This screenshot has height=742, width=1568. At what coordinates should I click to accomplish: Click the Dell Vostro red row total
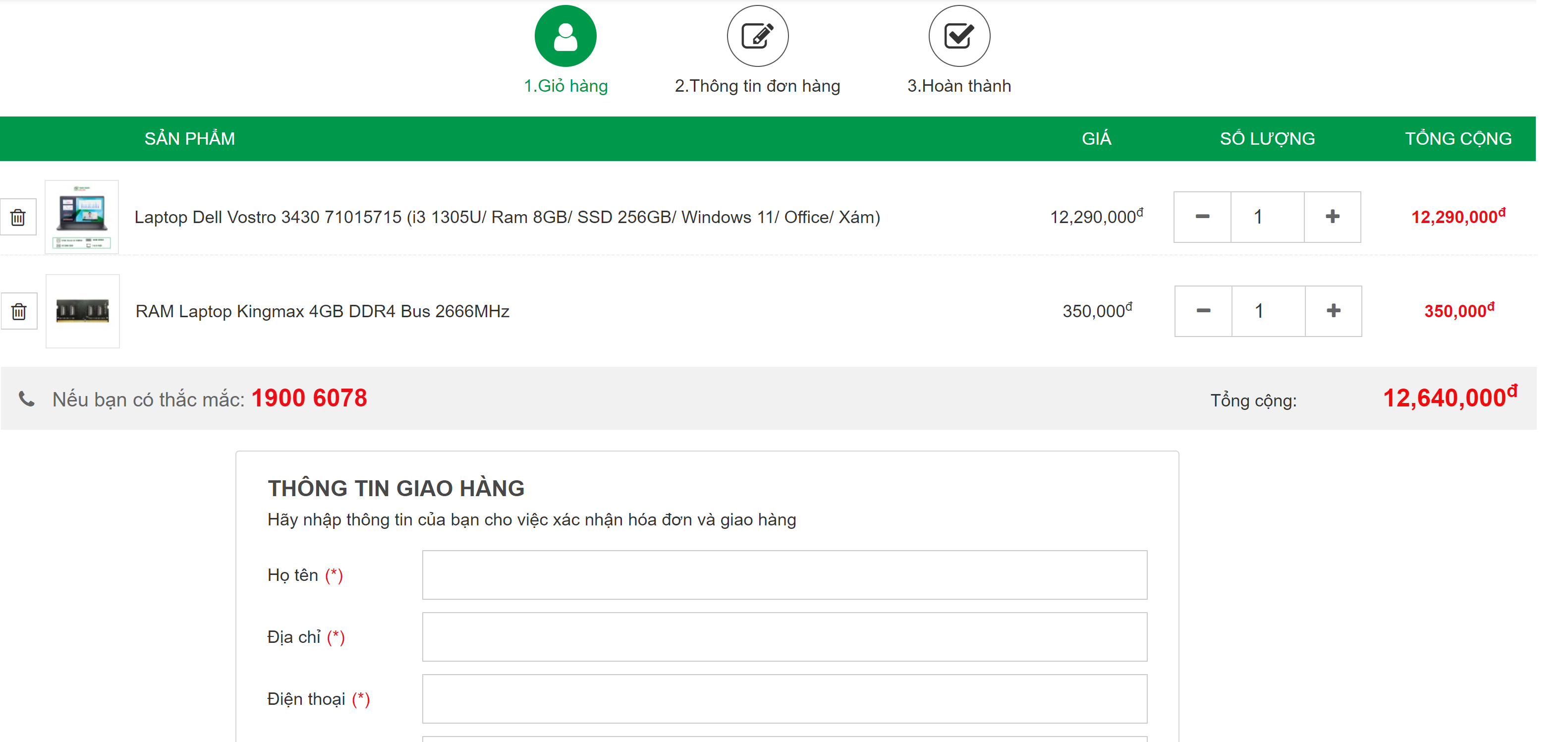tap(1458, 216)
